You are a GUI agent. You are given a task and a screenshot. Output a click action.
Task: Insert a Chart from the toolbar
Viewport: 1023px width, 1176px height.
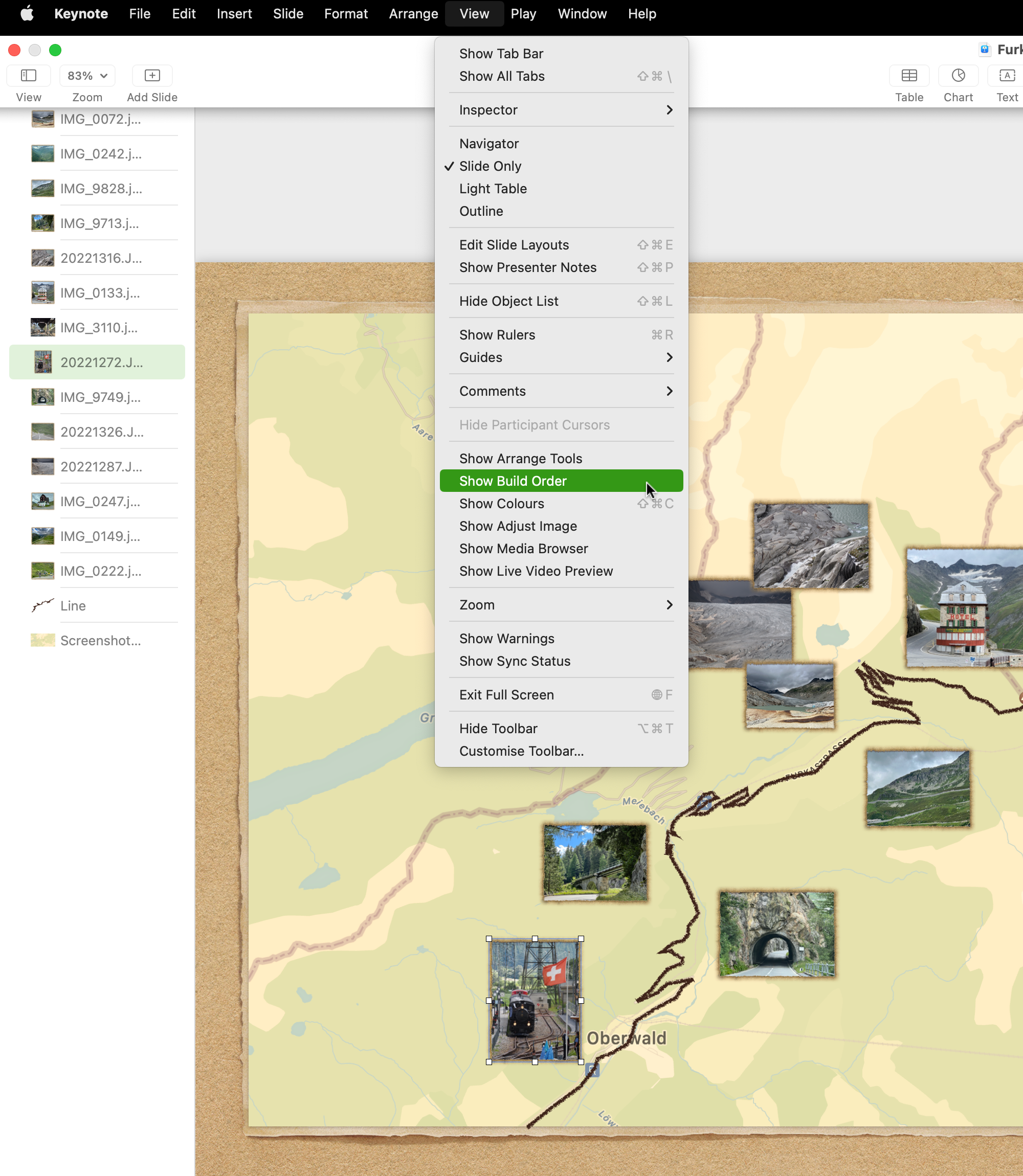pos(958,75)
